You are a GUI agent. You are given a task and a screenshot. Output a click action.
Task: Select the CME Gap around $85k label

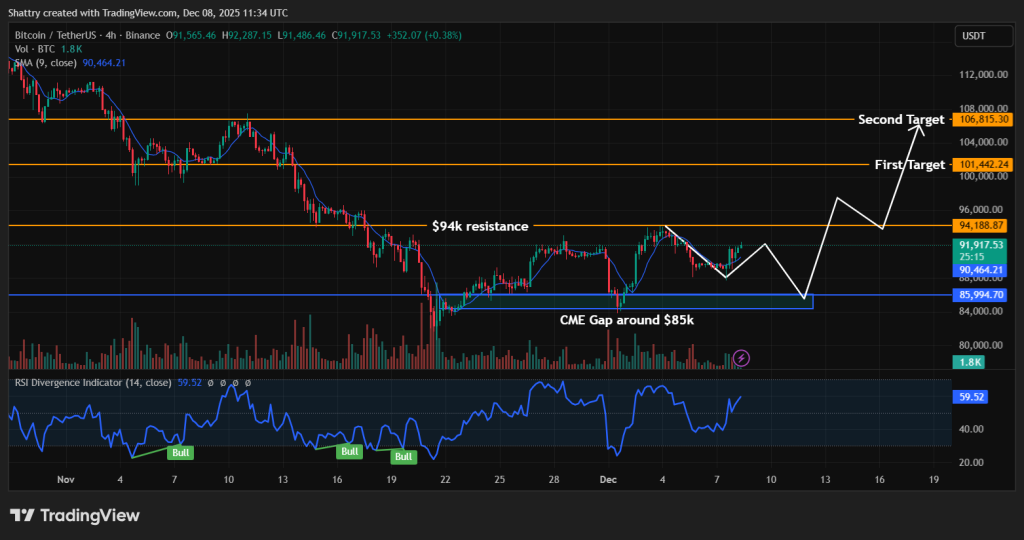pyautogui.click(x=625, y=319)
